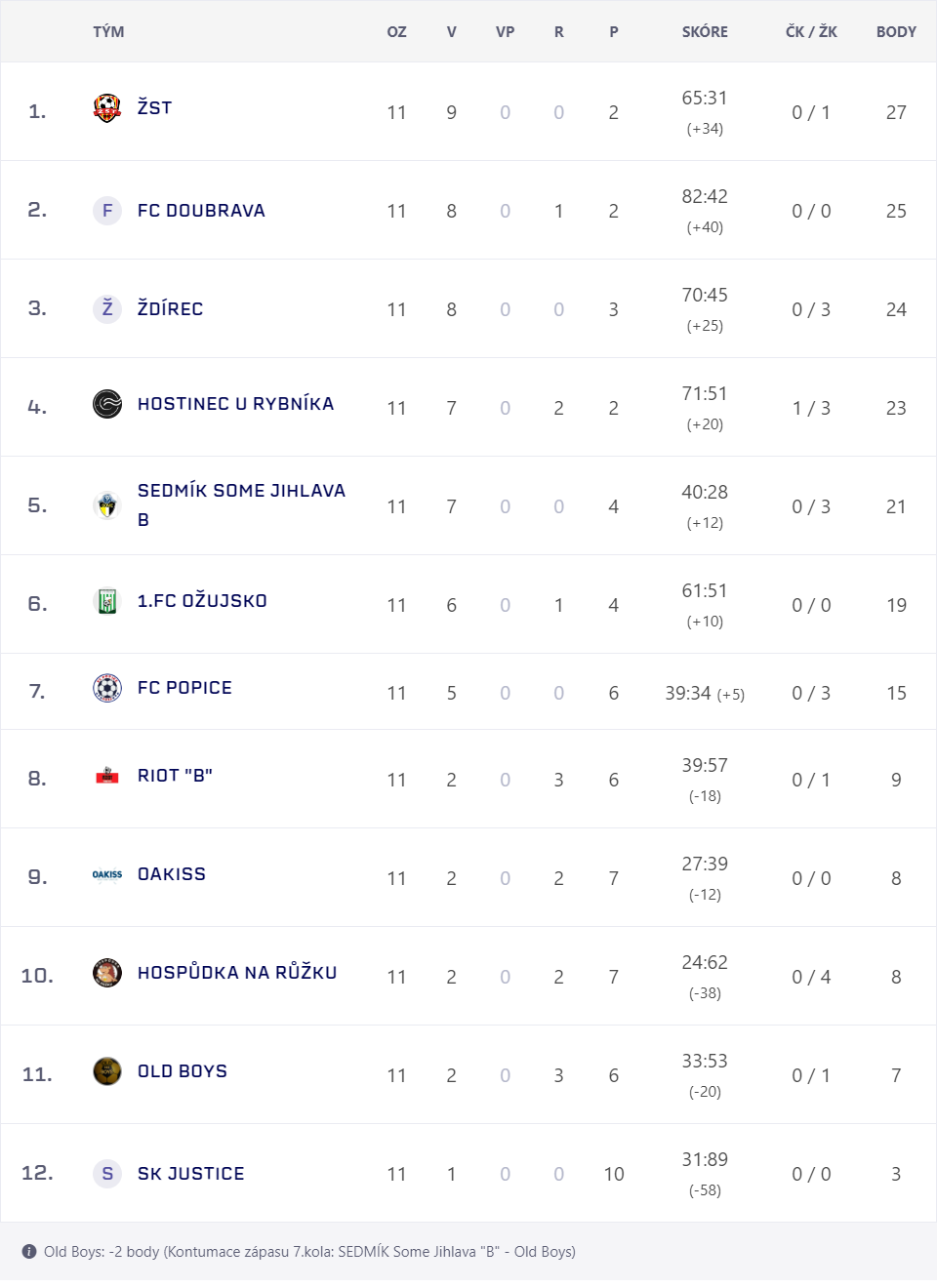Viewport: 937px width, 1288px height.
Task: Click the BODY column header
Action: (x=896, y=32)
